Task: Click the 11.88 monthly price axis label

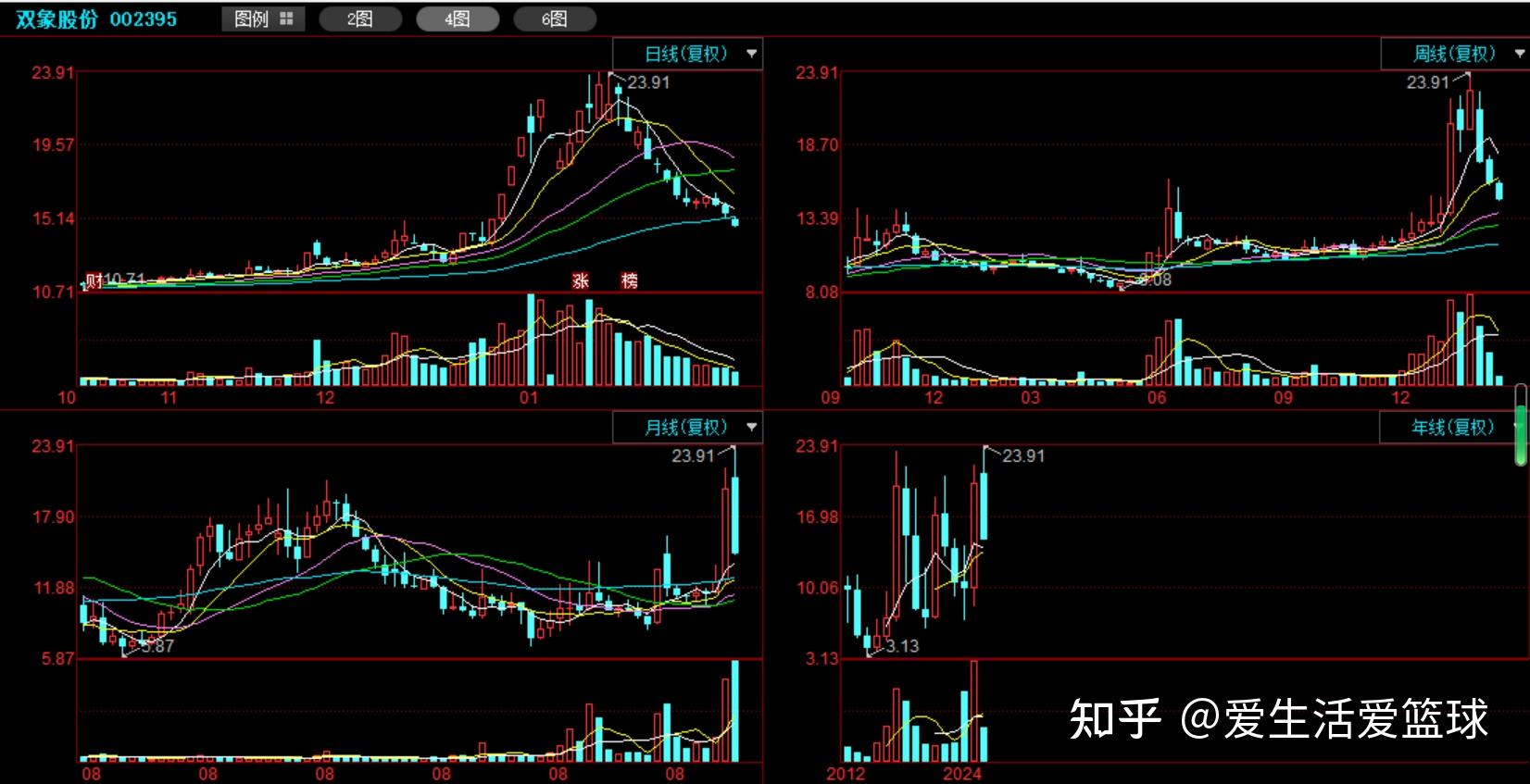Action: (53, 589)
